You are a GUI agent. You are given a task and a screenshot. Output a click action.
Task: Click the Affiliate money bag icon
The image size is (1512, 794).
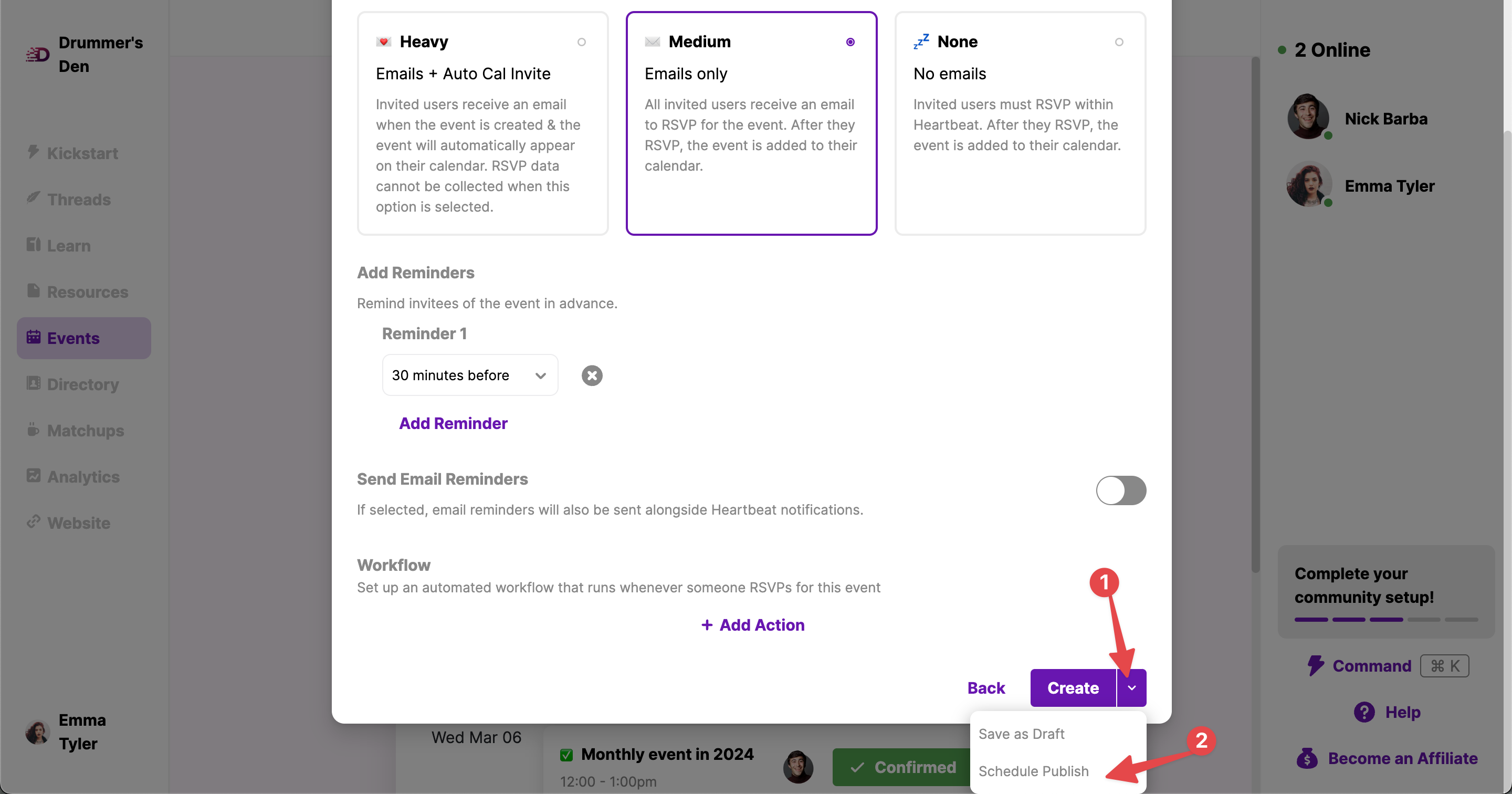(1307, 758)
